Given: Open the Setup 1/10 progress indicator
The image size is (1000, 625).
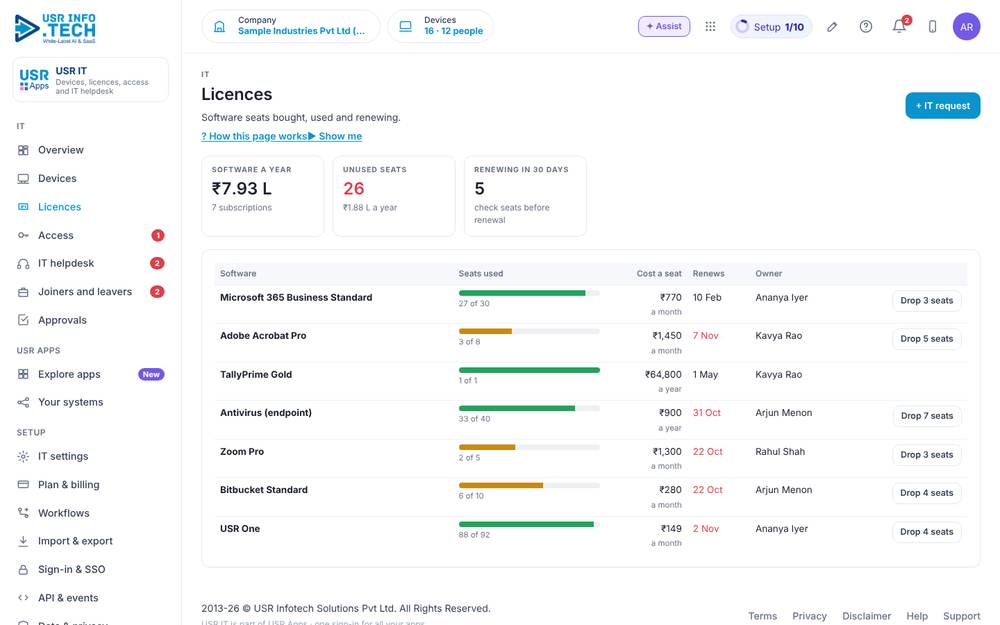Looking at the screenshot, I should pyautogui.click(x=771, y=27).
